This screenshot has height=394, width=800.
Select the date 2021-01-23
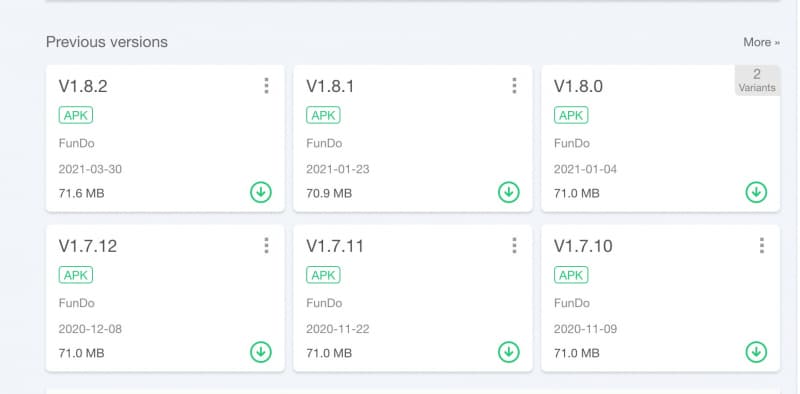coord(338,169)
